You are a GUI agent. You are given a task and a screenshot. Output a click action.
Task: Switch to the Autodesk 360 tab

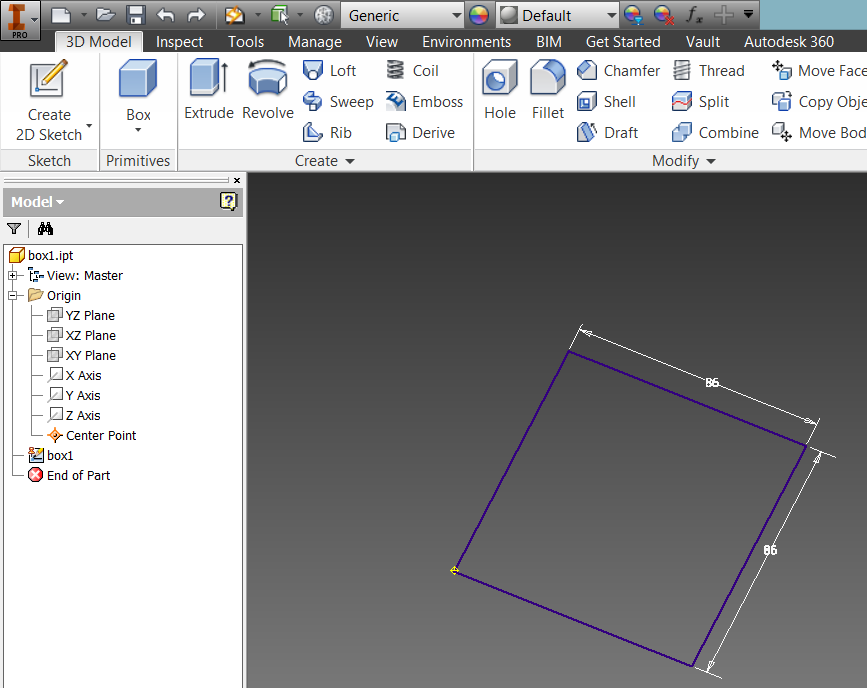[x=788, y=42]
